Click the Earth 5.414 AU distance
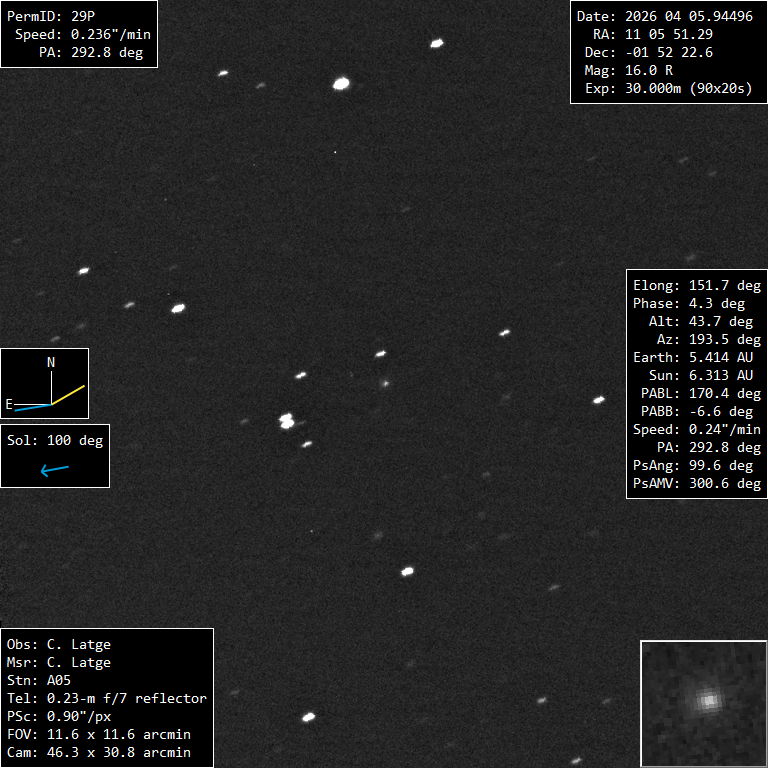 (x=696, y=357)
